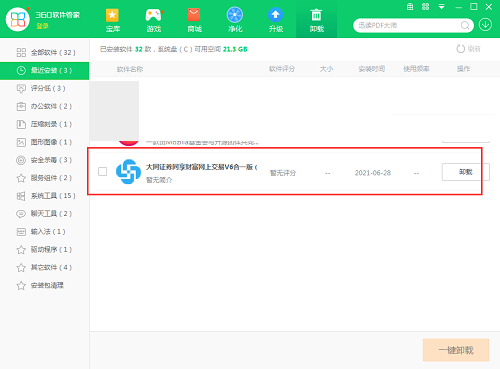Select 系统工具 (15) category
The width and height of the screenshot is (500, 369).
(x=45, y=196)
